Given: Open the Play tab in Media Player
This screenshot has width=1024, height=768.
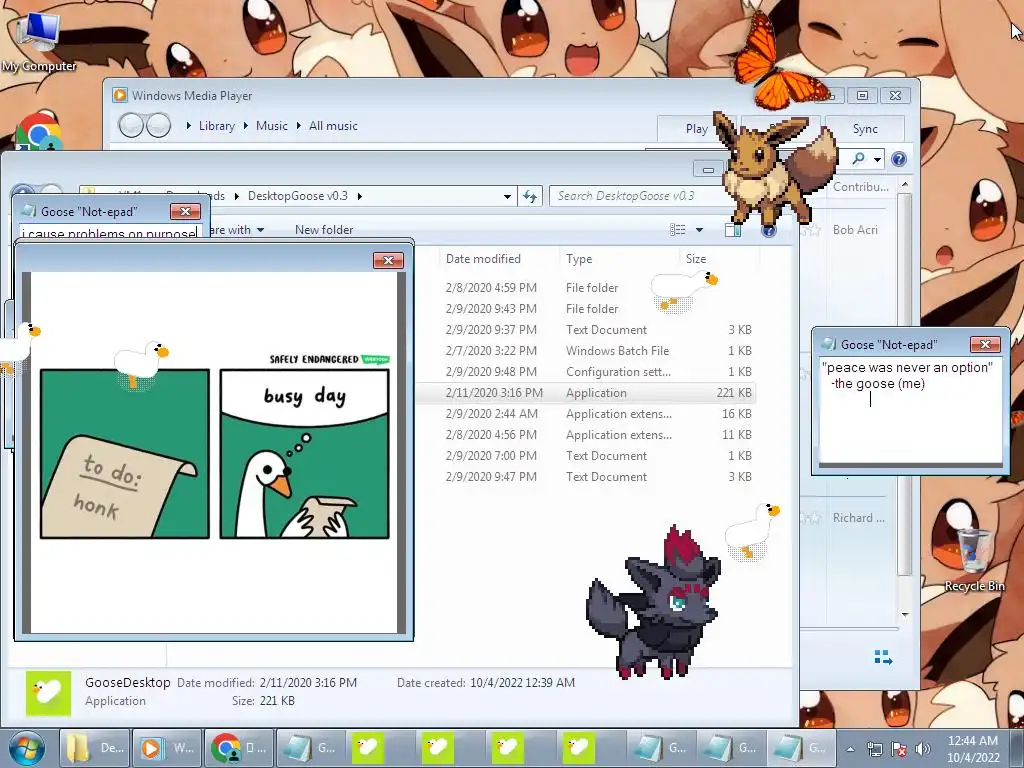Looking at the screenshot, I should [x=696, y=129].
